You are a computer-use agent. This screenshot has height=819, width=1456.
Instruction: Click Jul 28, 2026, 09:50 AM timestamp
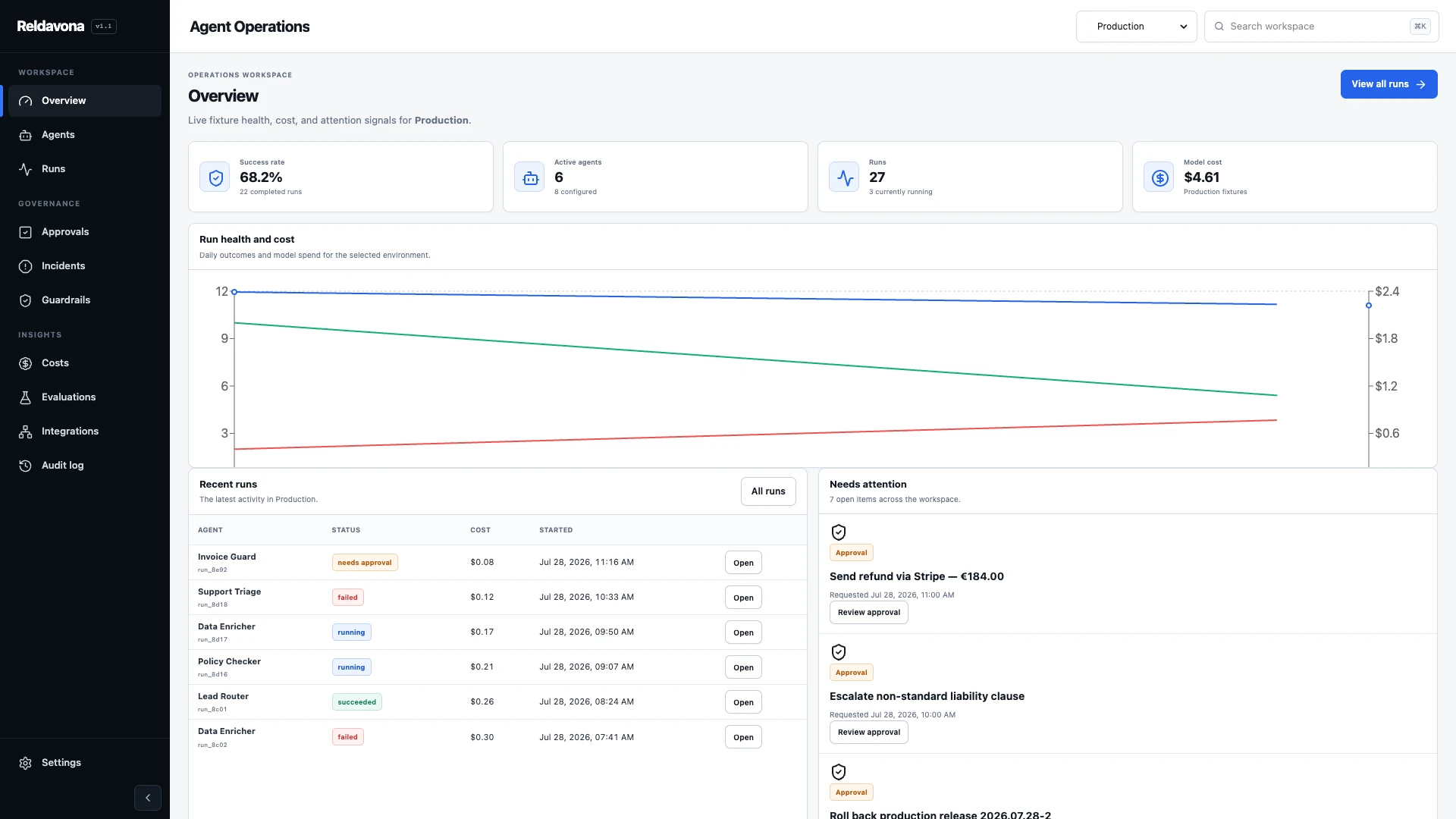click(x=587, y=632)
